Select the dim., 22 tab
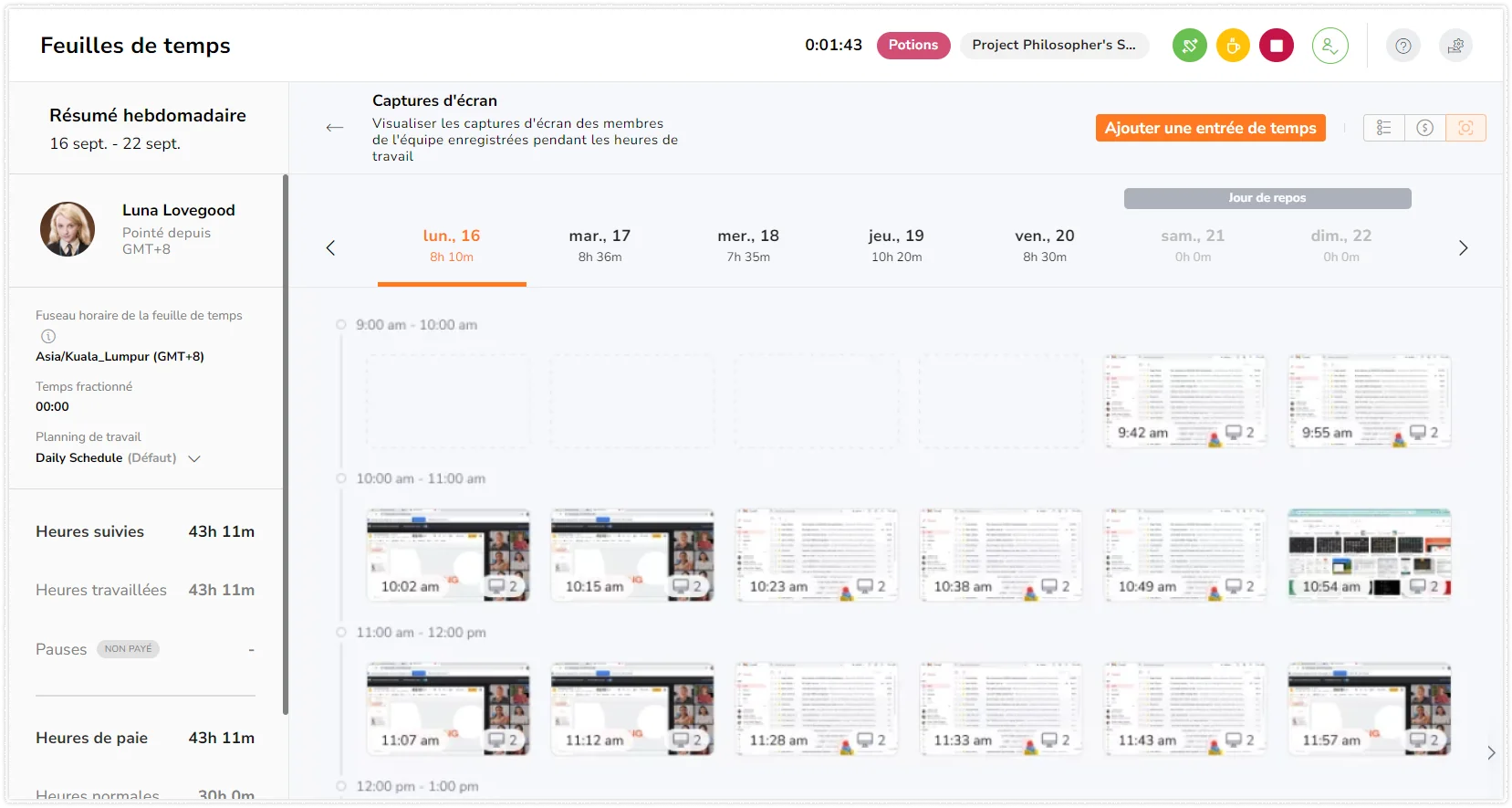Screen dimensions: 1512x808 coord(1341,246)
